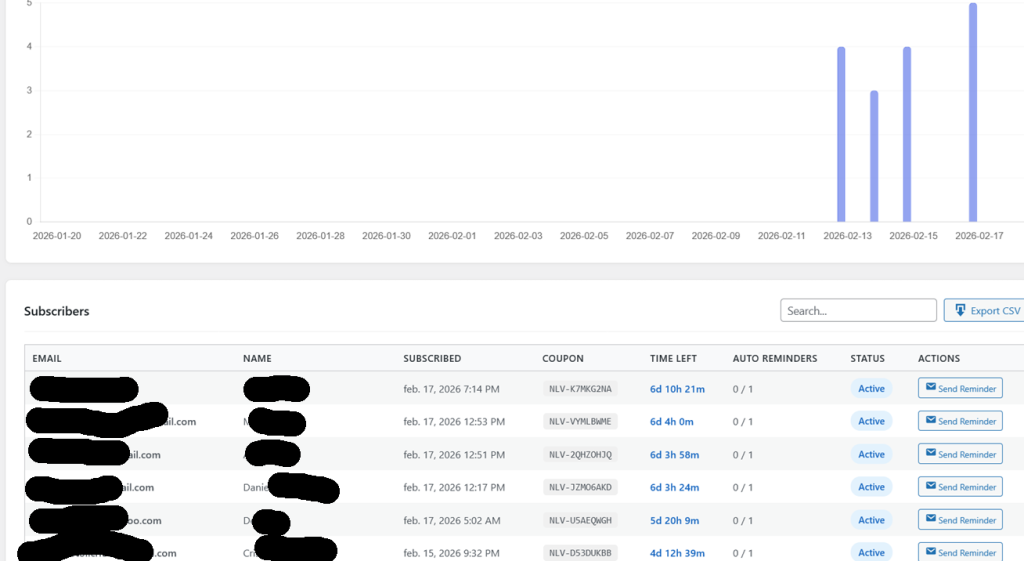Click the envelope icon for coupon NLV-2QHZOHJQ
The width and height of the screenshot is (1024, 561).
931,453
